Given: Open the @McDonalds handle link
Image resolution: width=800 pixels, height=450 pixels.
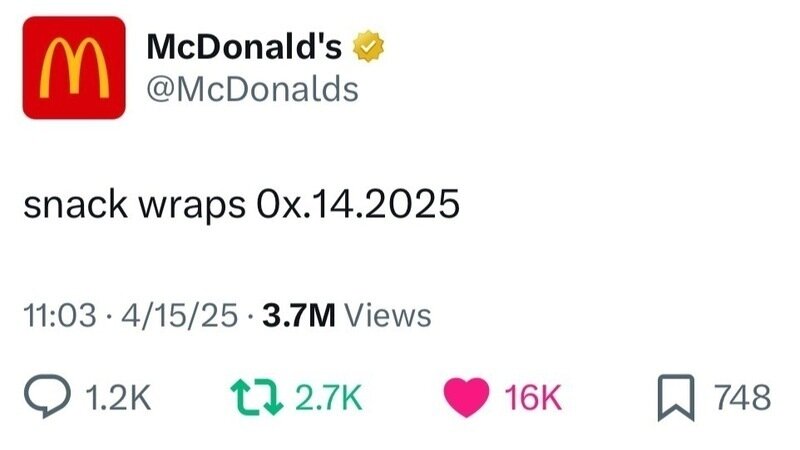Looking at the screenshot, I should pyautogui.click(x=252, y=89).
